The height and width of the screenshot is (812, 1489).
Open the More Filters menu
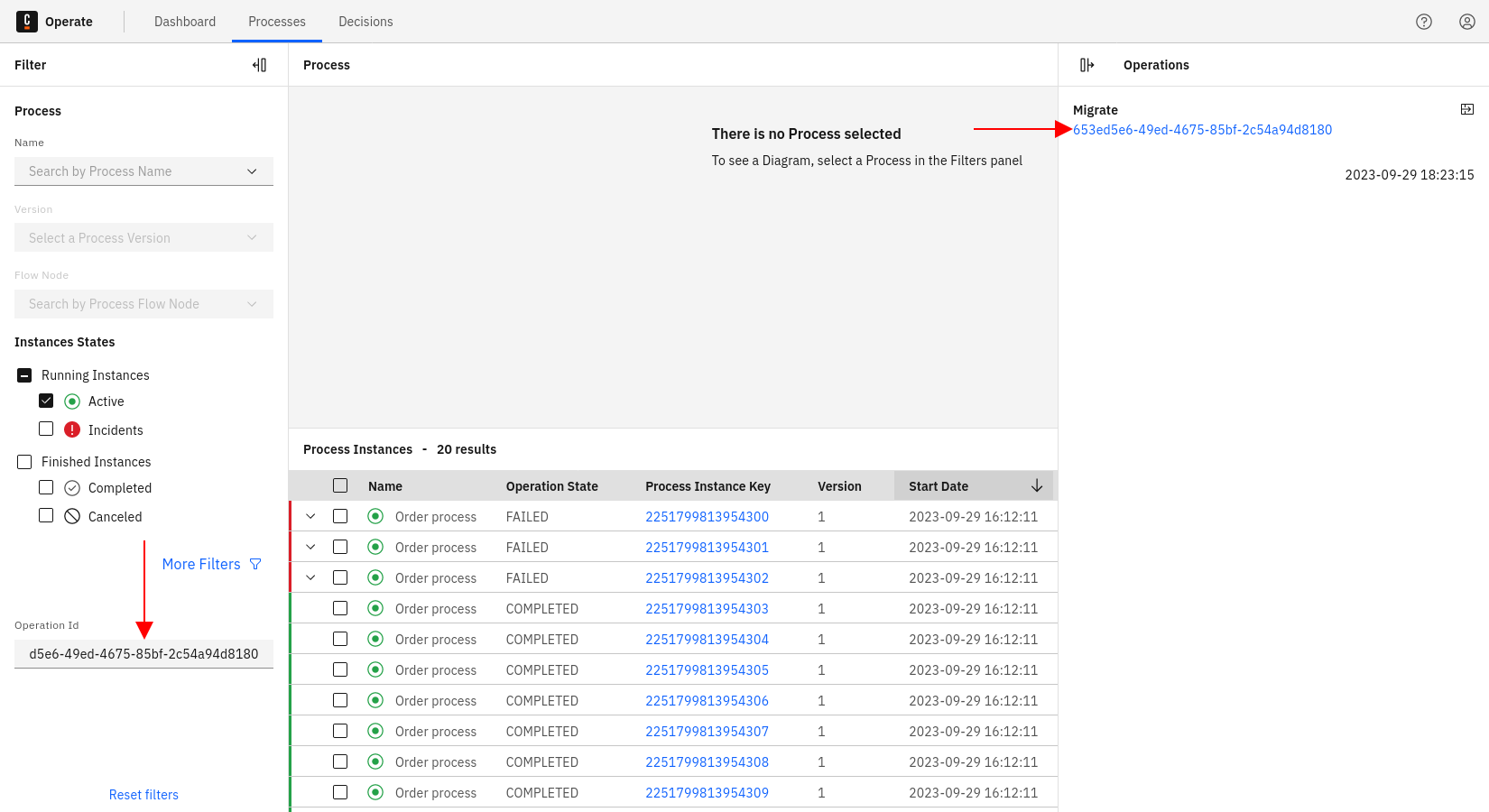[x=212, y=564]
